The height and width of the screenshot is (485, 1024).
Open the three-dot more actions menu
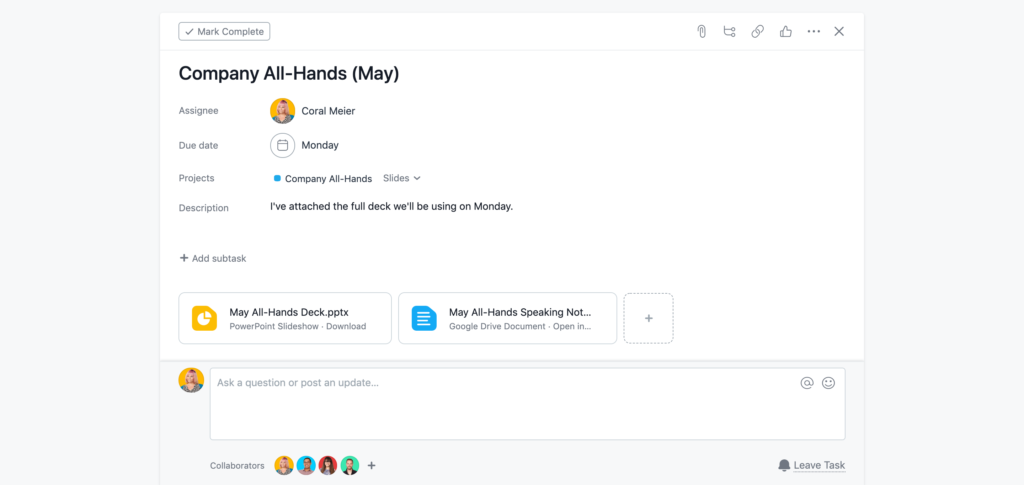click(813, 31)
